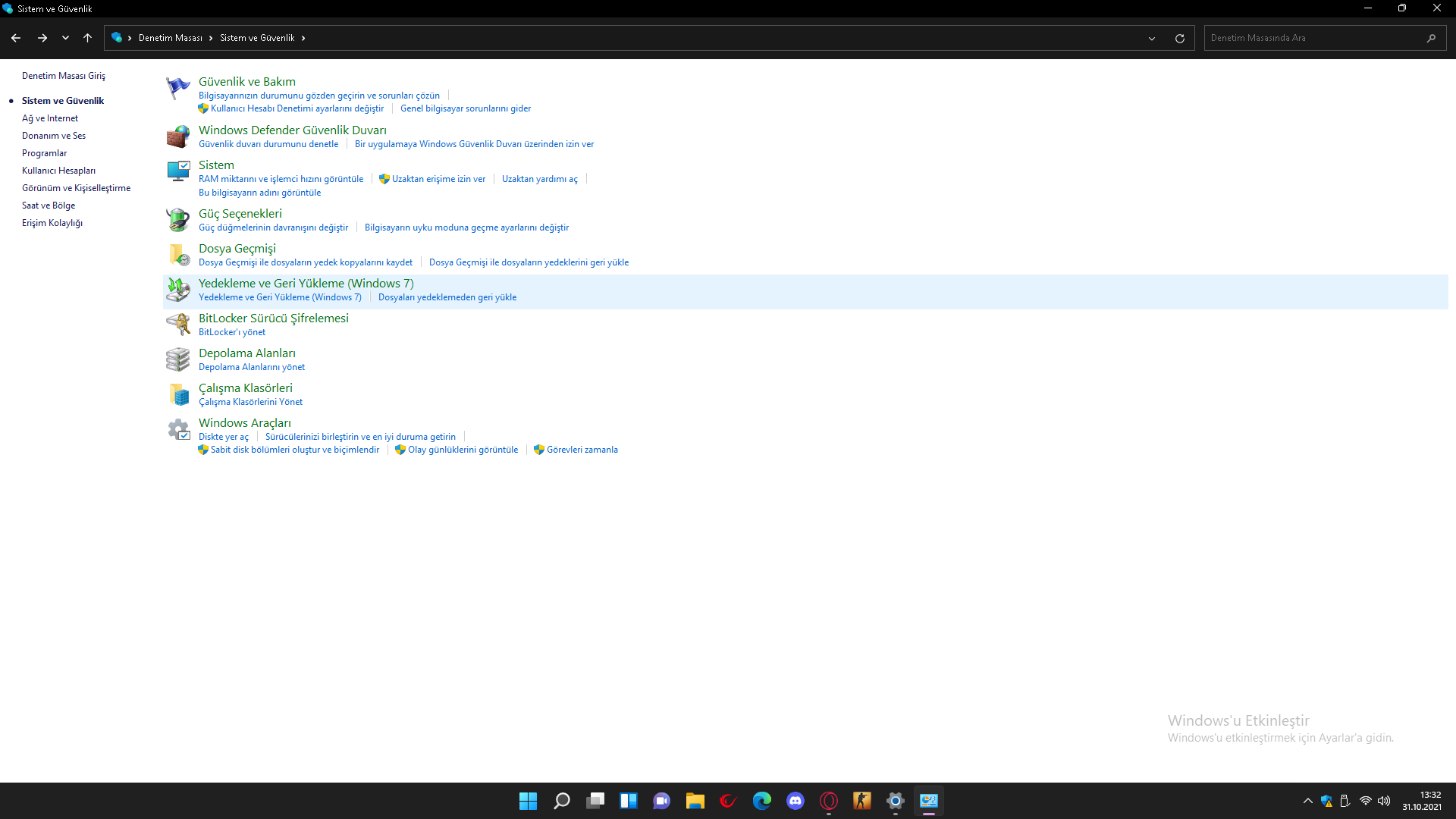Show hidden system tray icons
Viewport: 1456px width, 819px height.
point(1308,801)
